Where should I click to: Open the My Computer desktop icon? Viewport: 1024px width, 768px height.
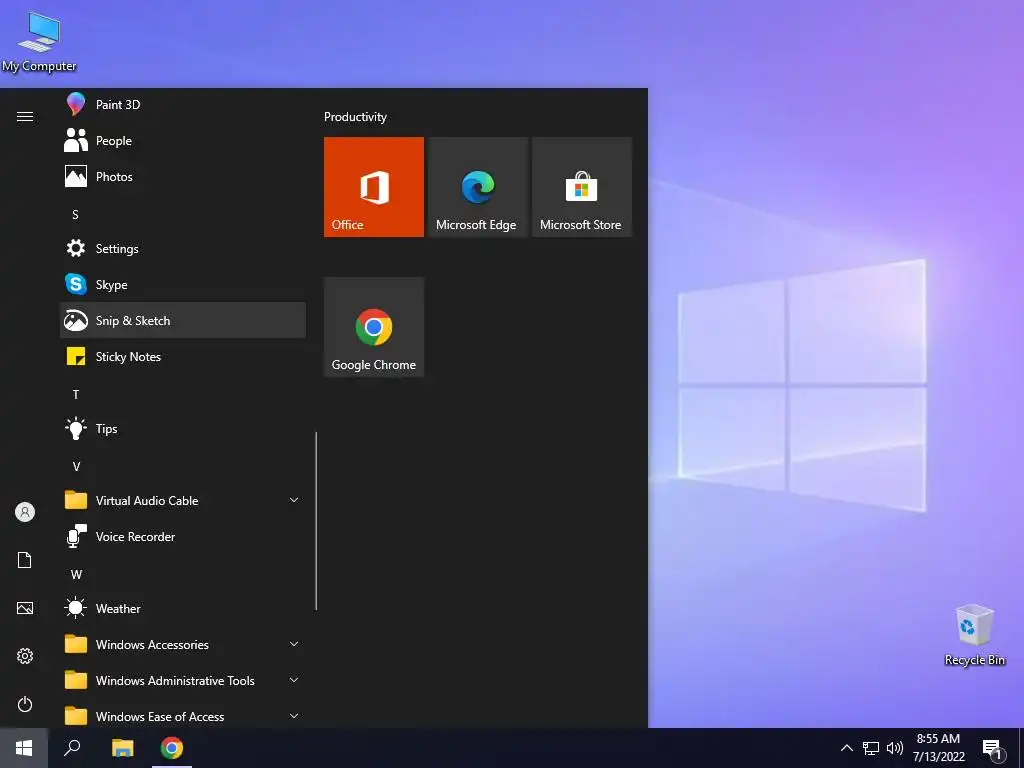[x=39, y=42]
